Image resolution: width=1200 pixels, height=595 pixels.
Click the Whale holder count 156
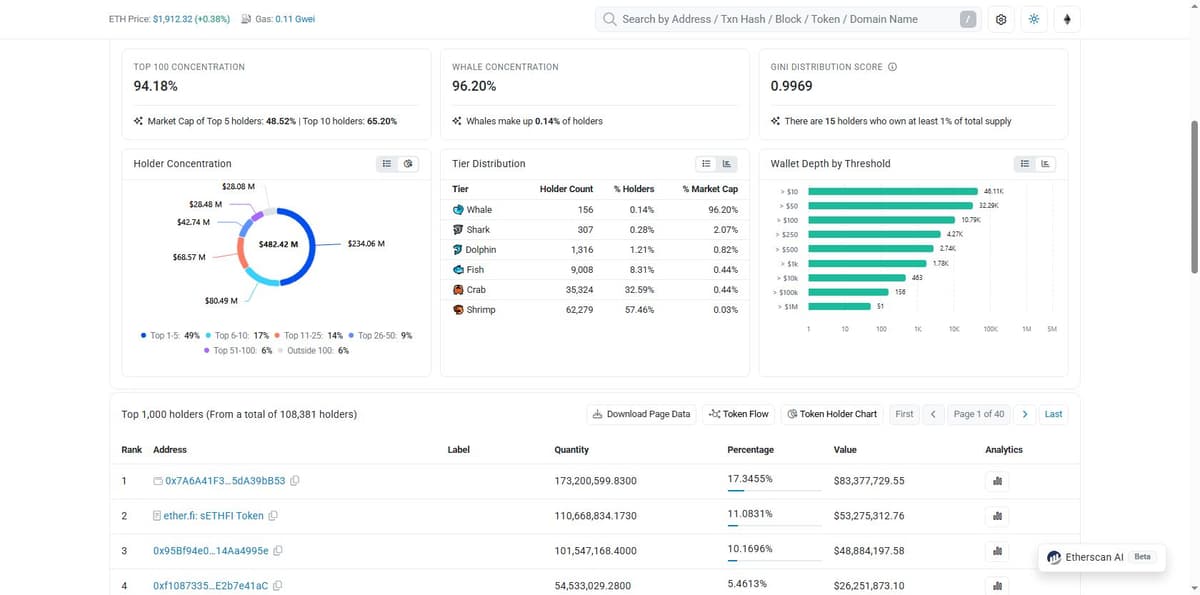pyautogui.click(x=586, y=210)
